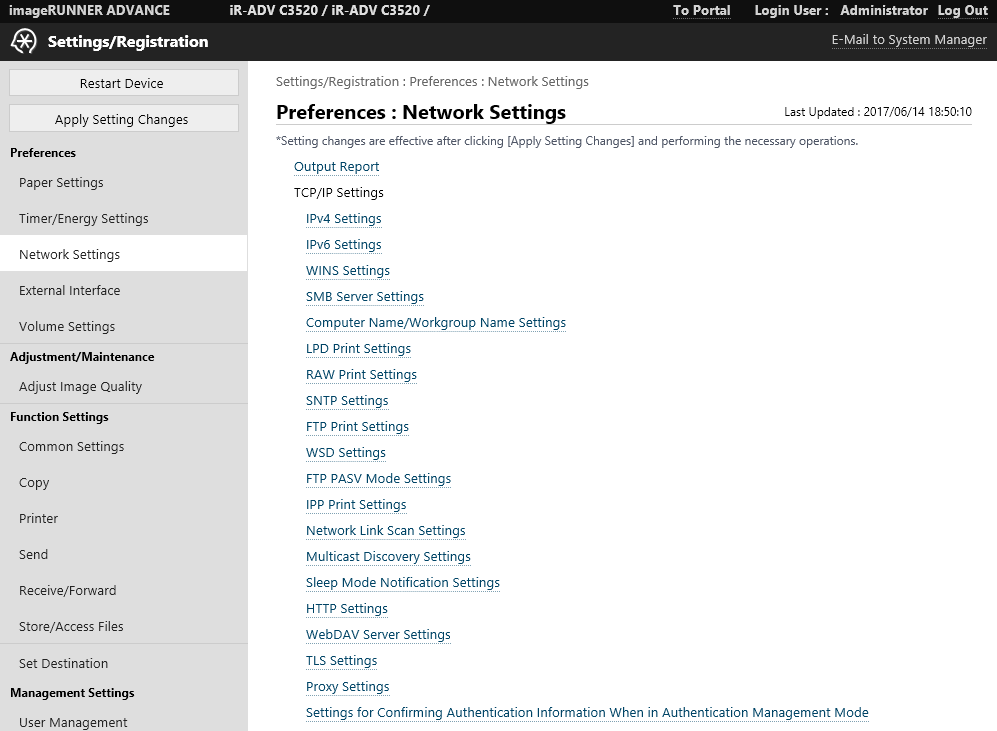The image size is (997, 731).
Task: Go to Proxy Settings
Action: (x=347, y=687)
